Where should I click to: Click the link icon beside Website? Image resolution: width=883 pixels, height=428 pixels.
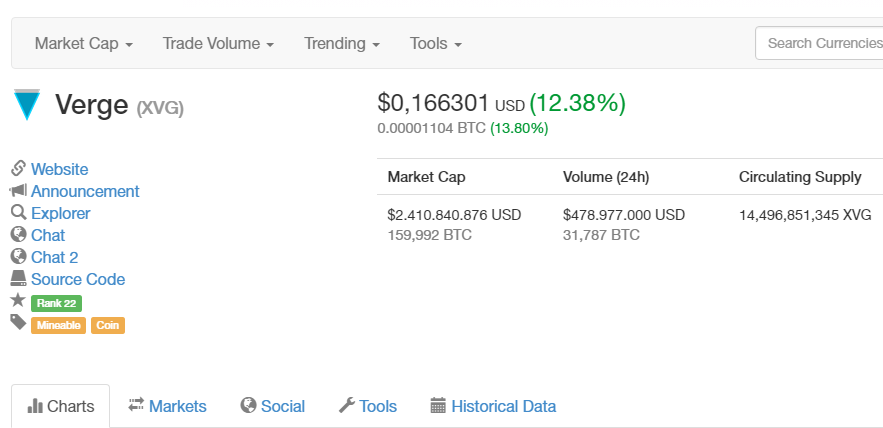click(x=18, y=169)
